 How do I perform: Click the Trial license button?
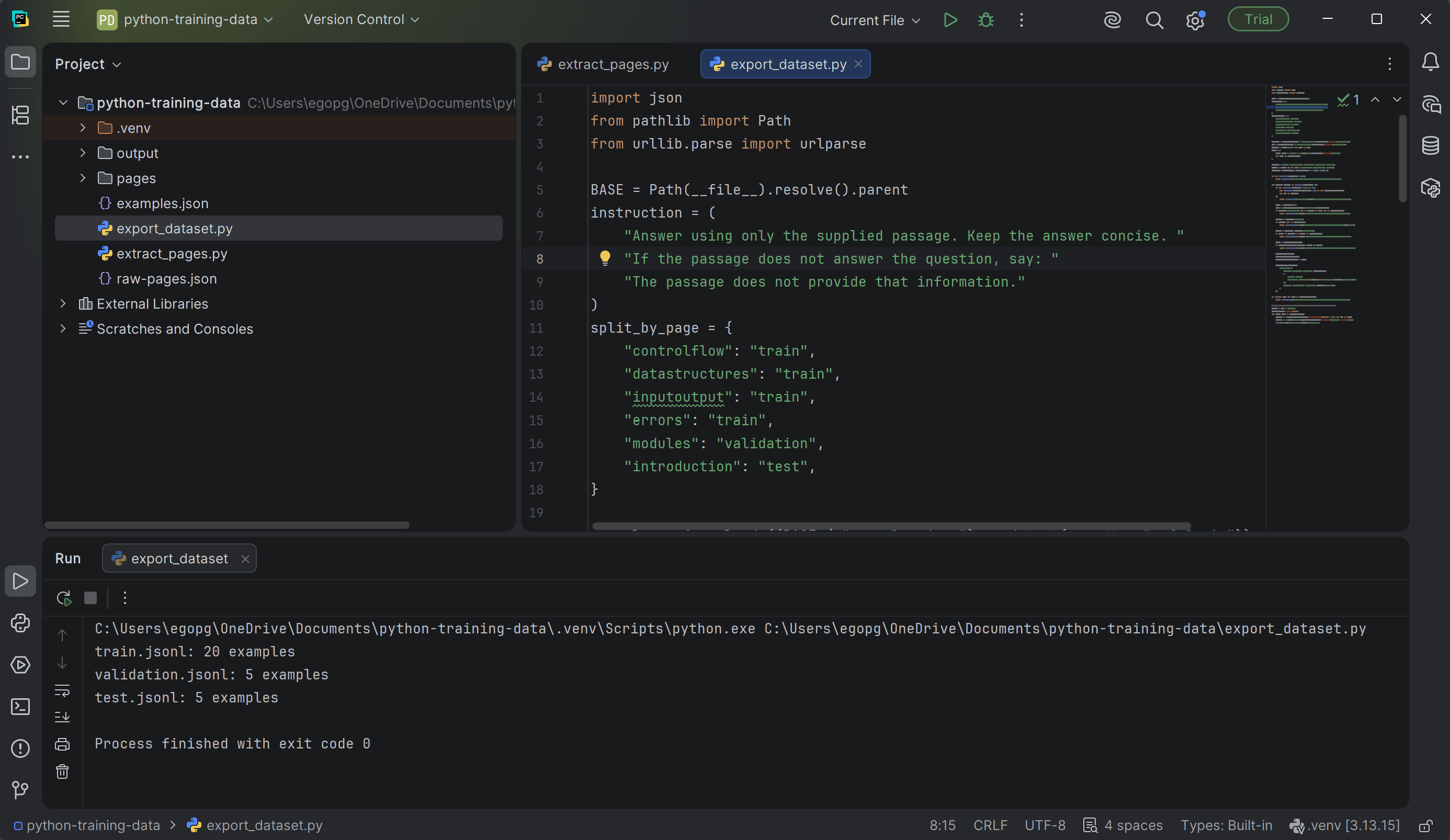1259,19
